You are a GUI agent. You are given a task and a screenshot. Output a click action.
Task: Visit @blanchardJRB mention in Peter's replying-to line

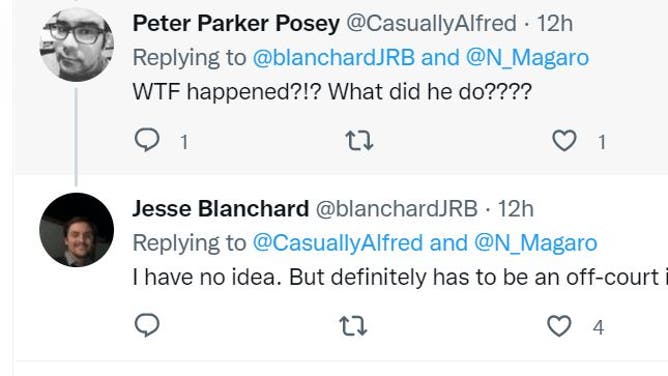click(334, 57)
